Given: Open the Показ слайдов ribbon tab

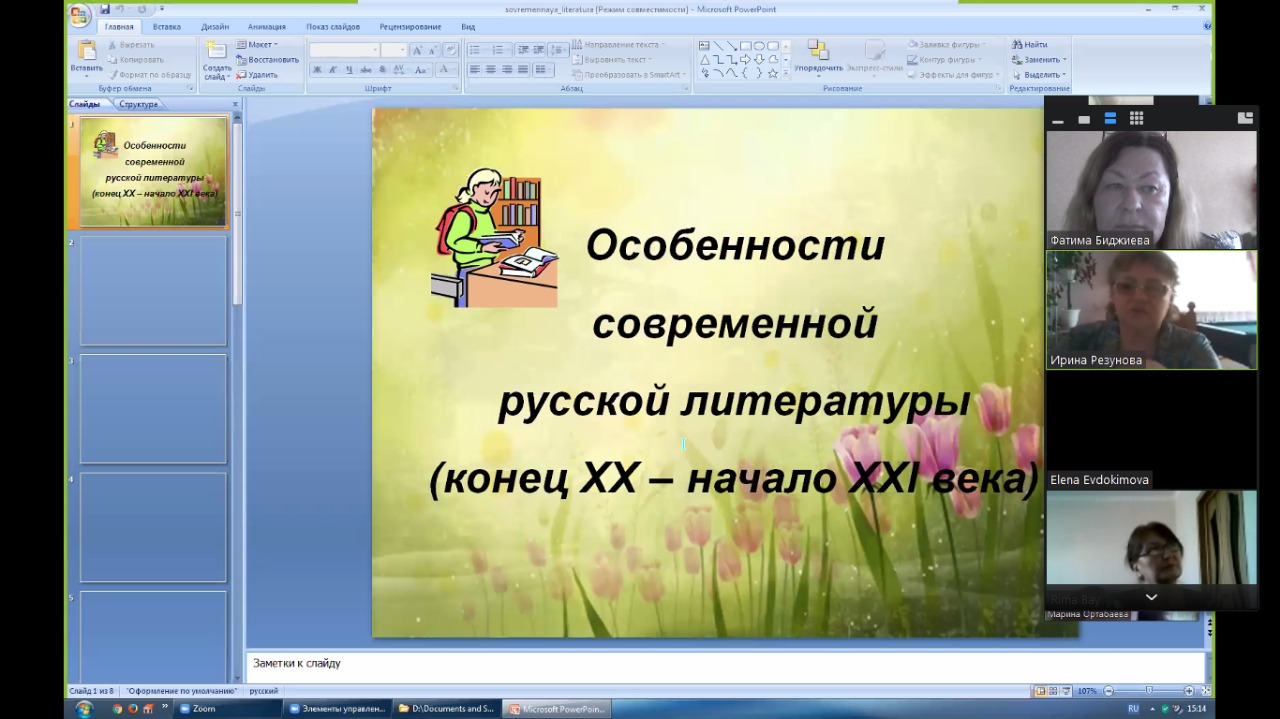Looking at the screenshot, I should tap(333, 27).
